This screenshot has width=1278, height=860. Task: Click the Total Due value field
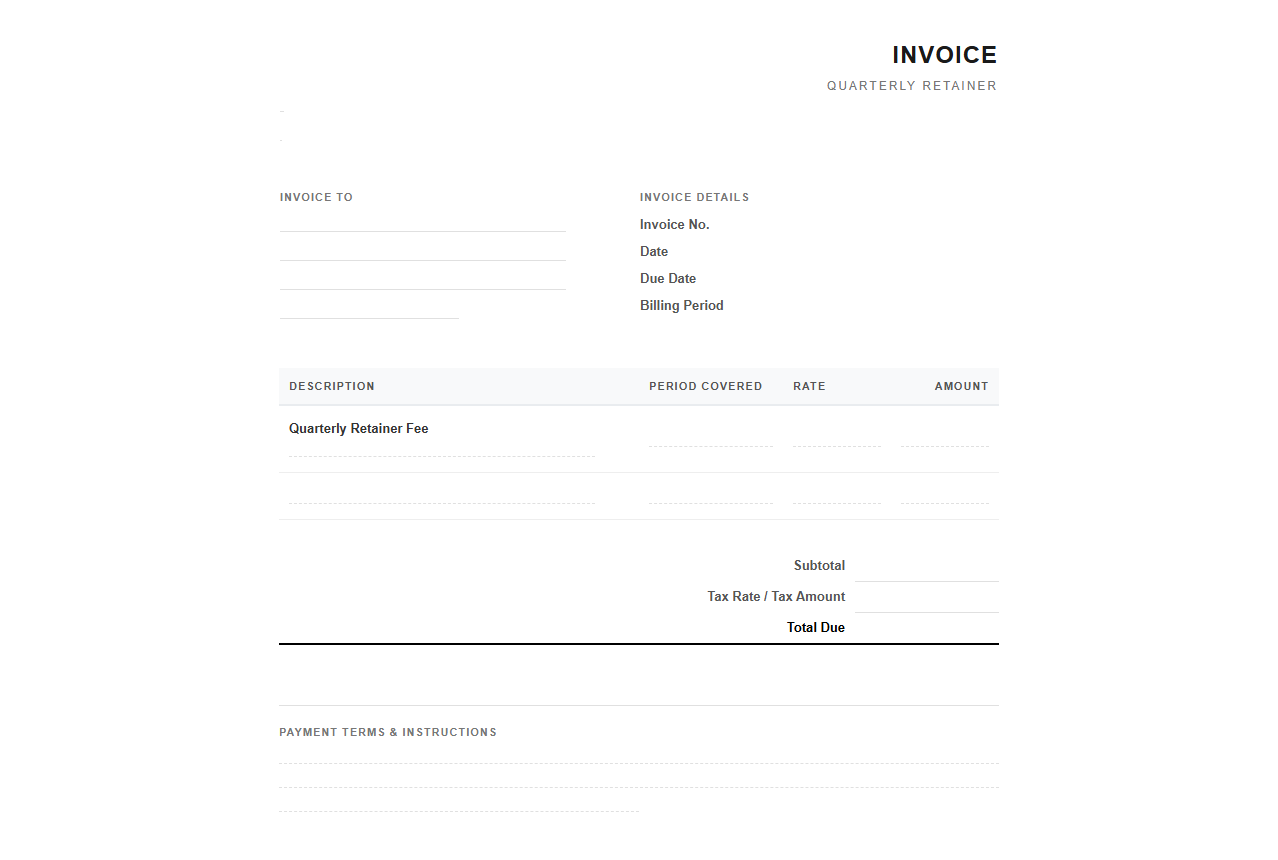point(927,628)
